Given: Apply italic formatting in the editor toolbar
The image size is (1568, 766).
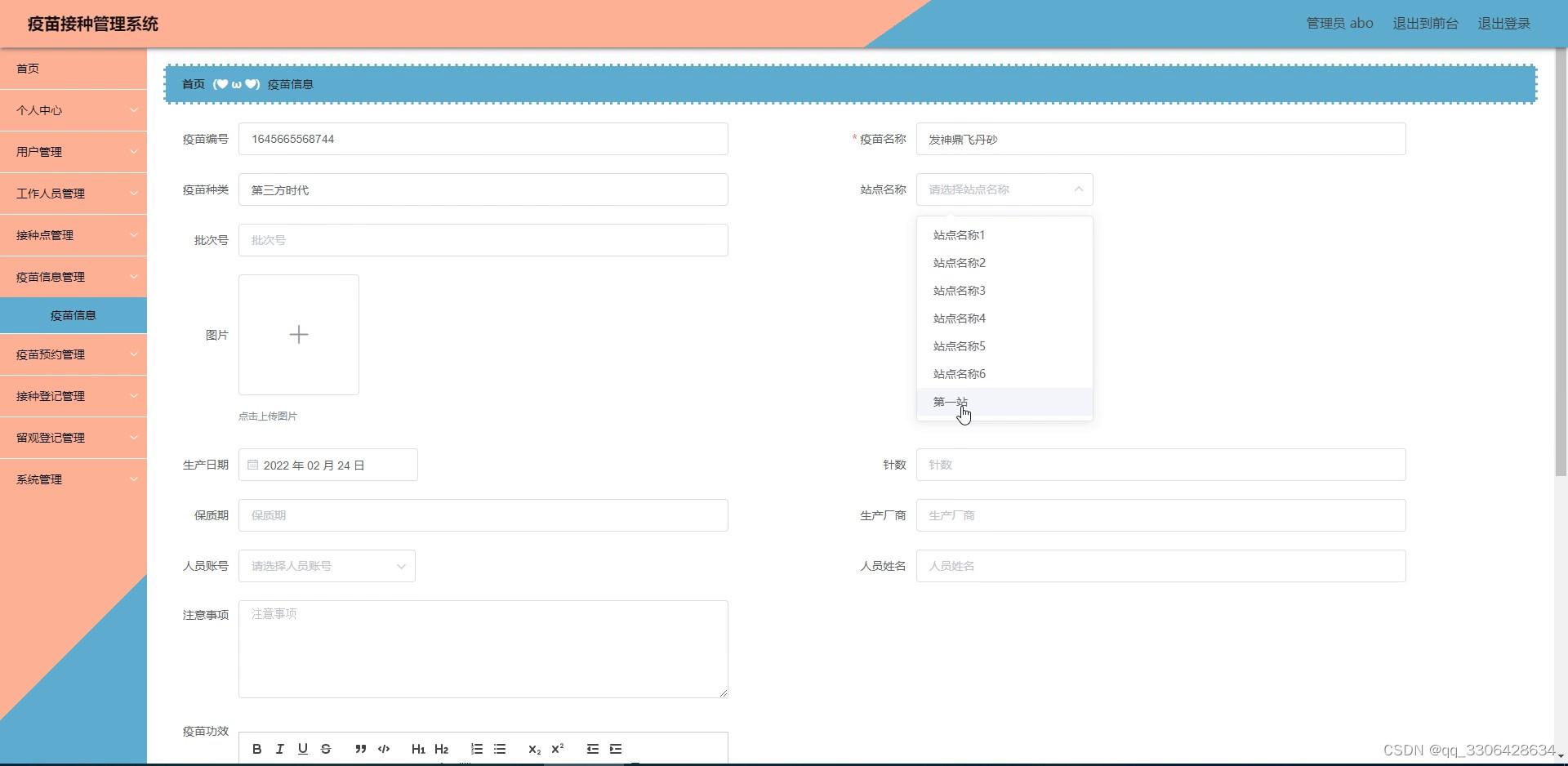Looking at the screenshot, I should 280,749.
